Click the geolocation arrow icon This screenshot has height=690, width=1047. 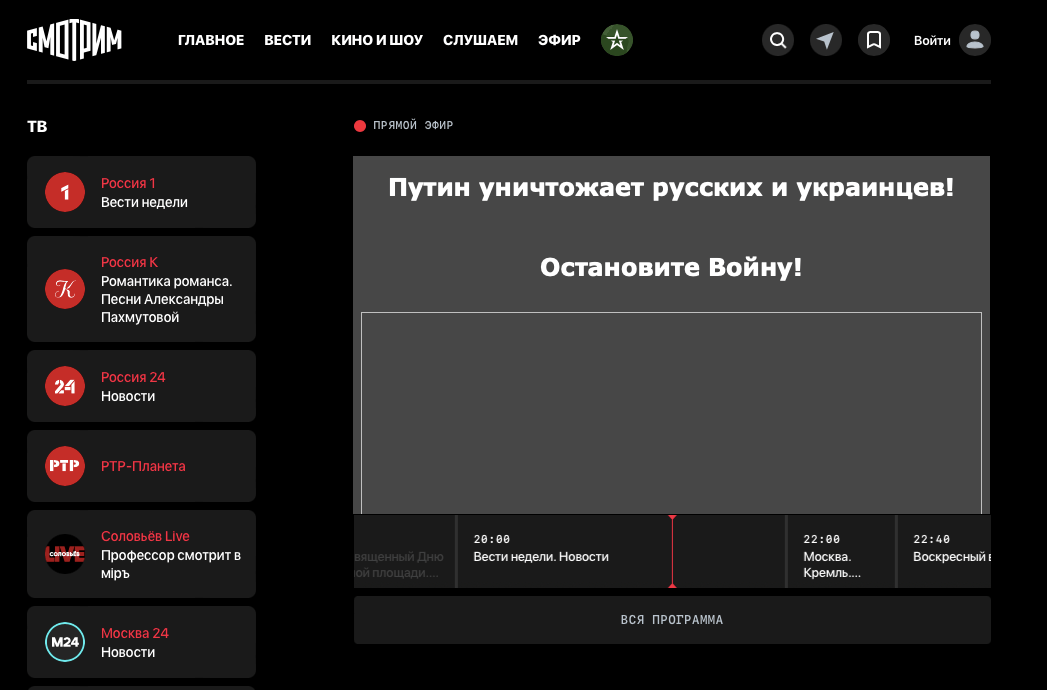[x=825, y=40]
